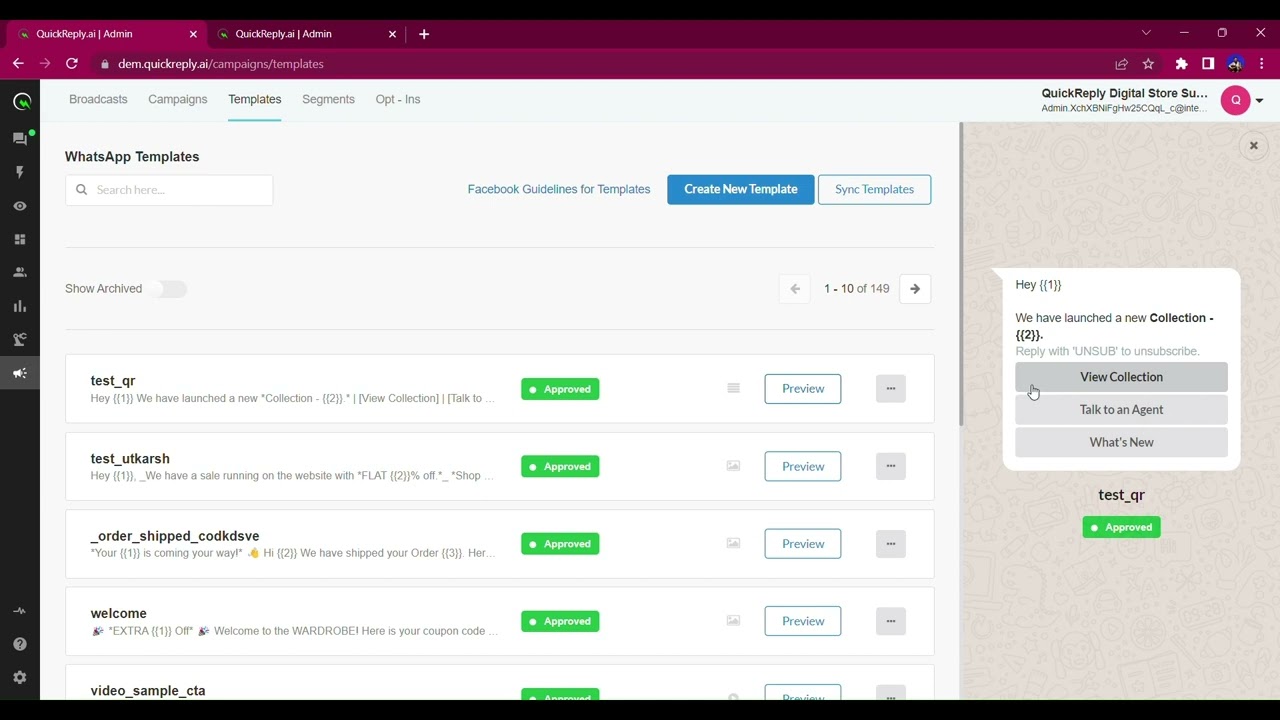This screenshot has height=720, width=1280.
Task: Click the test_qr template name
Action: click(x=112, y=381)
